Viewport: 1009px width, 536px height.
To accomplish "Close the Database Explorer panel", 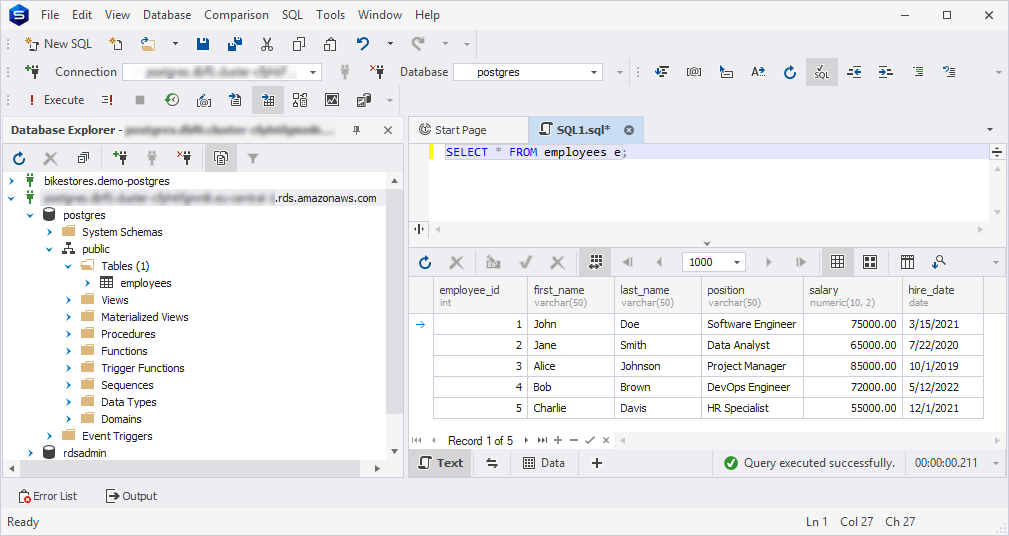I will coord(388,130).
